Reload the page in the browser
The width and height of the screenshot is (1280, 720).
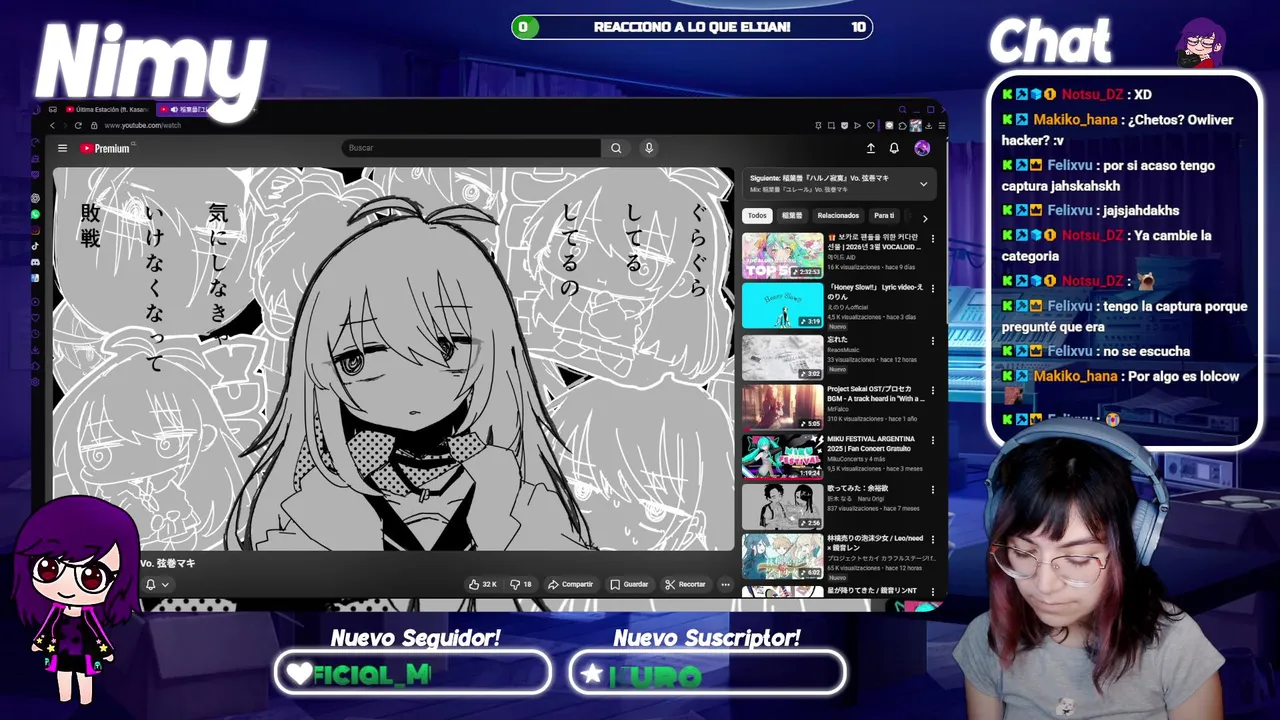[x=78, y=125]
